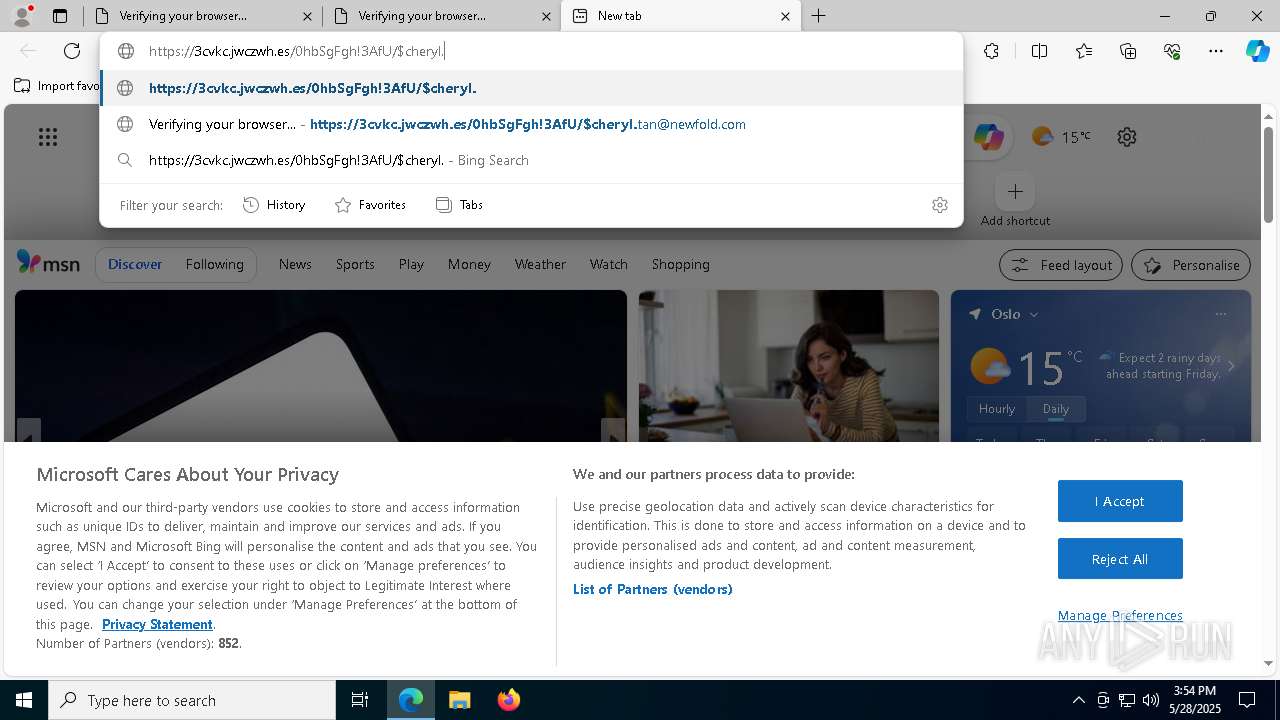Click the Personalise button
Viewport: 1280px width, 720px height.
point(1191,265)
